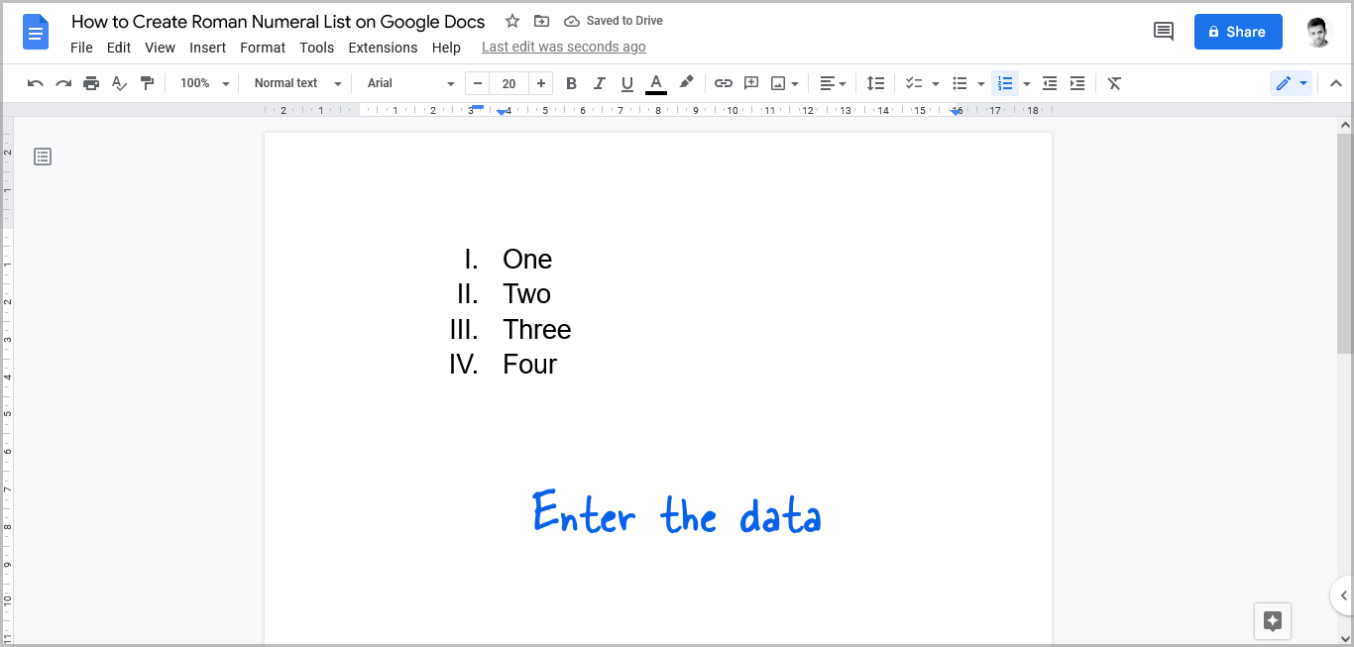
Task: Expand numbered list options arrow
Action: point(1027,84)
